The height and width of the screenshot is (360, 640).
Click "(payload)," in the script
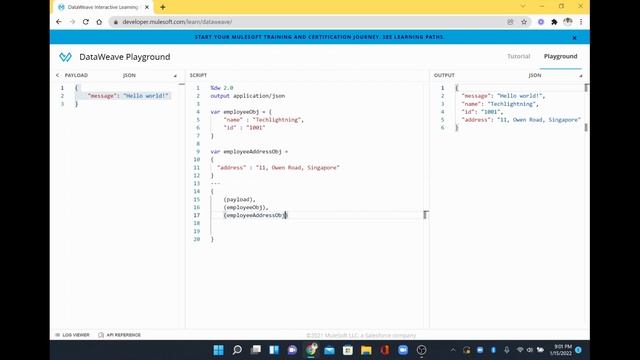click(x=239, y=199)
